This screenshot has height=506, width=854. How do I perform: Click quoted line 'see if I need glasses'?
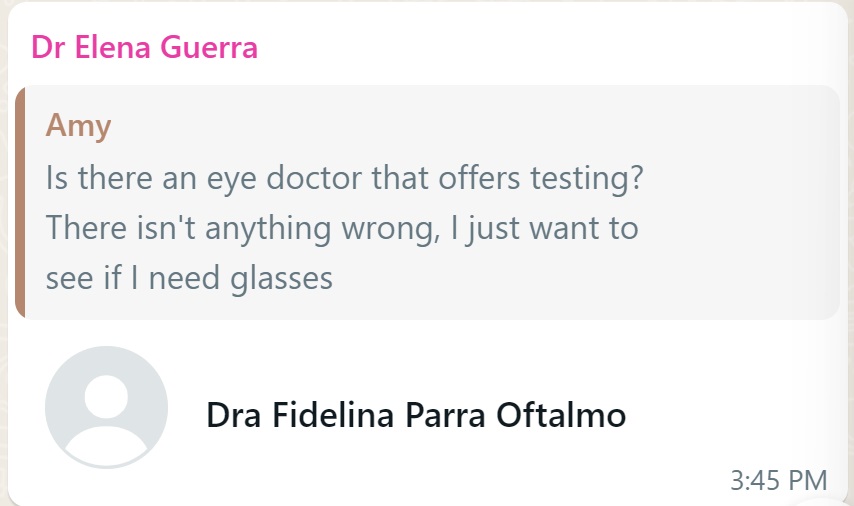tap(189, 277)
